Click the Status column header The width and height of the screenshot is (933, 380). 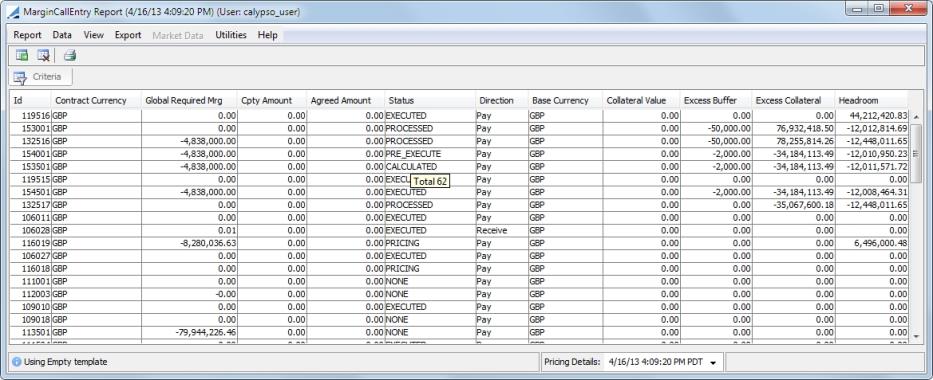pos(430,101)
